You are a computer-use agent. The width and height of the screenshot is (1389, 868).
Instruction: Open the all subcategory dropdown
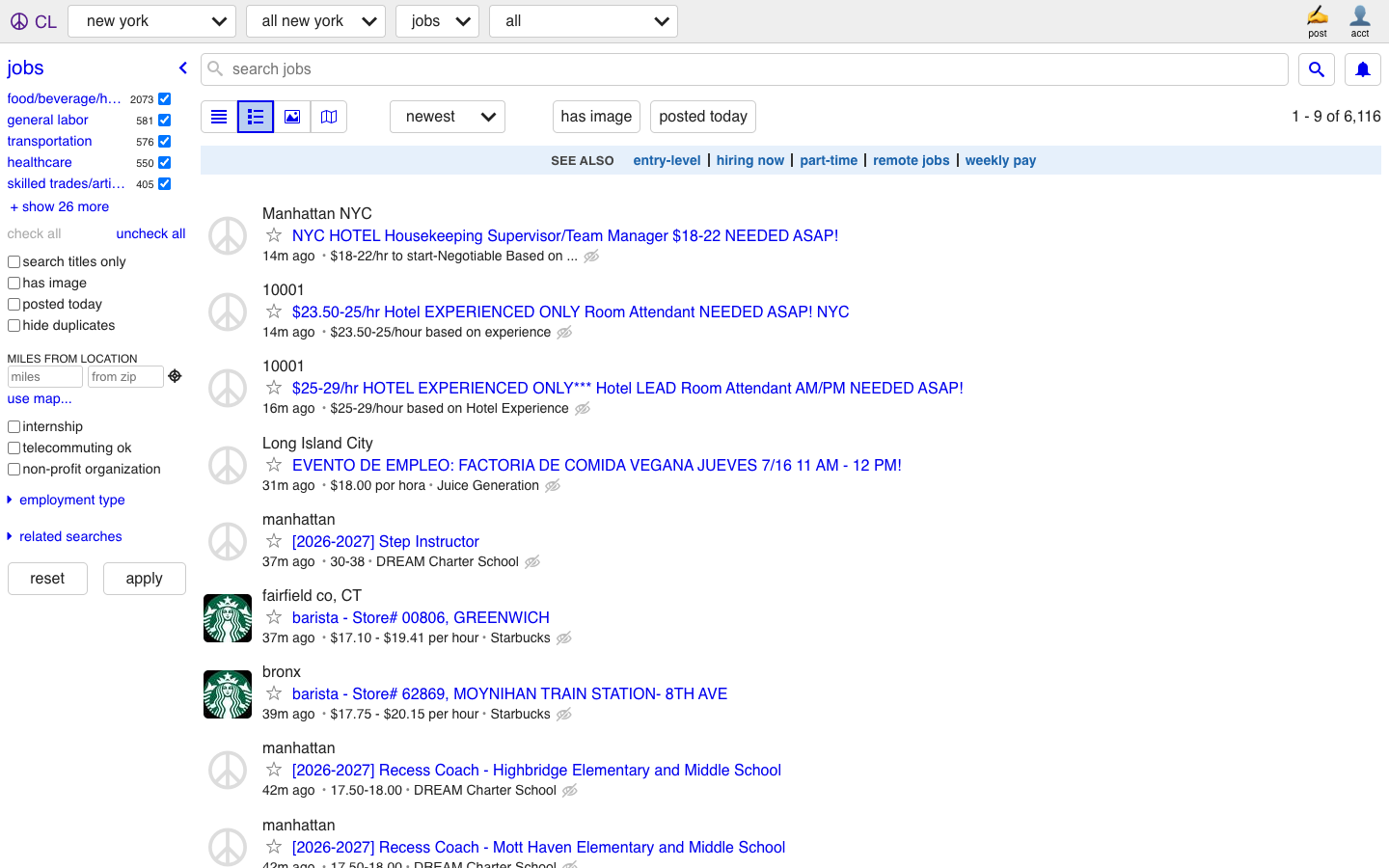(x=584, y=21)
